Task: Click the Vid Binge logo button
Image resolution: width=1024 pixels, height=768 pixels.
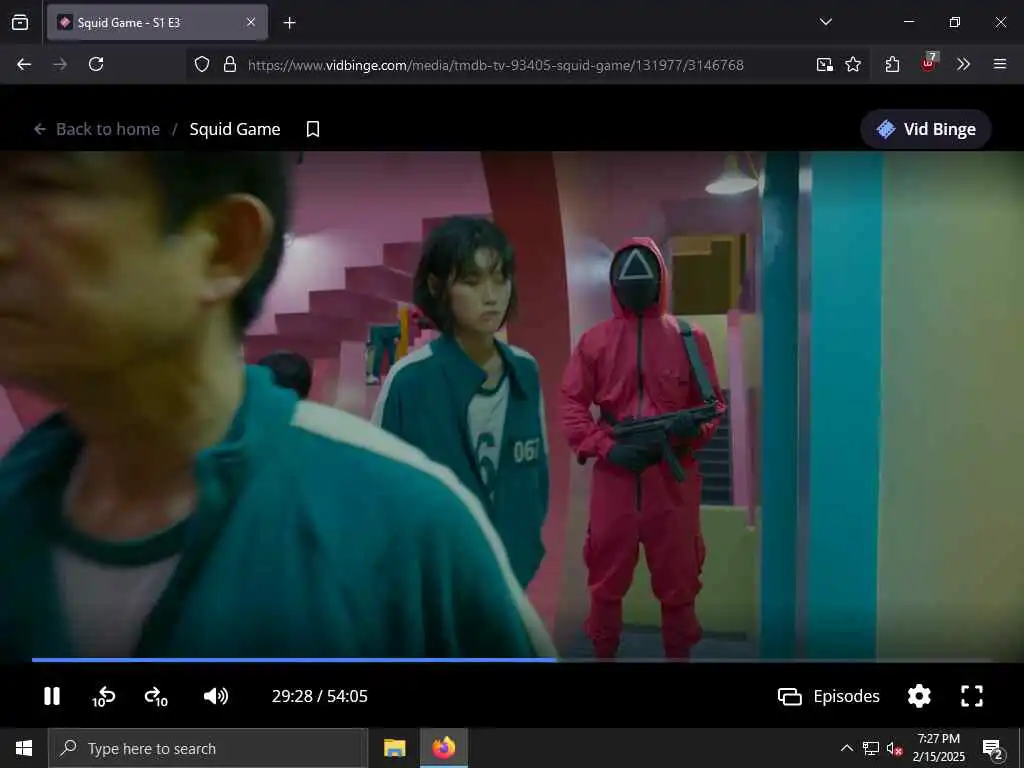Action: click(925, 129)
